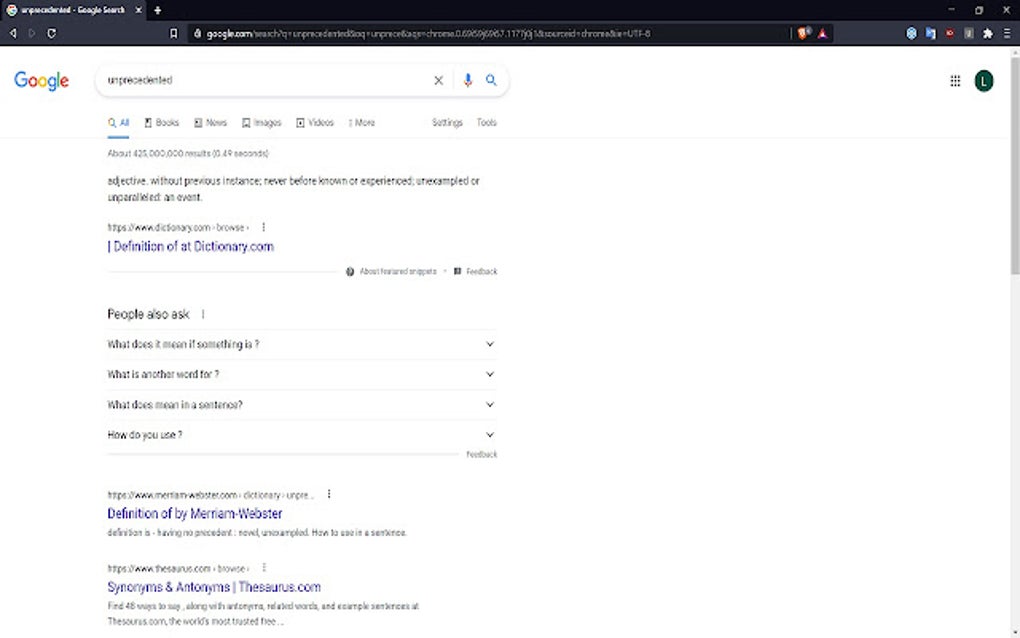1020x638 pixels.
Task: Open the Definition at Dictionary.com link
Action: pyautogui.click(x=191, y=246)
